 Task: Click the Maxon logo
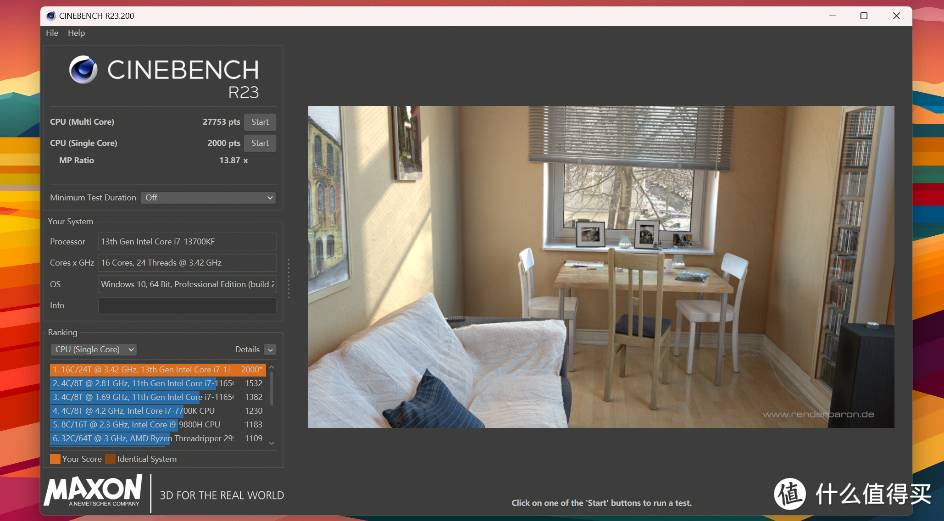pyautogui.click(x=93, y=491)
